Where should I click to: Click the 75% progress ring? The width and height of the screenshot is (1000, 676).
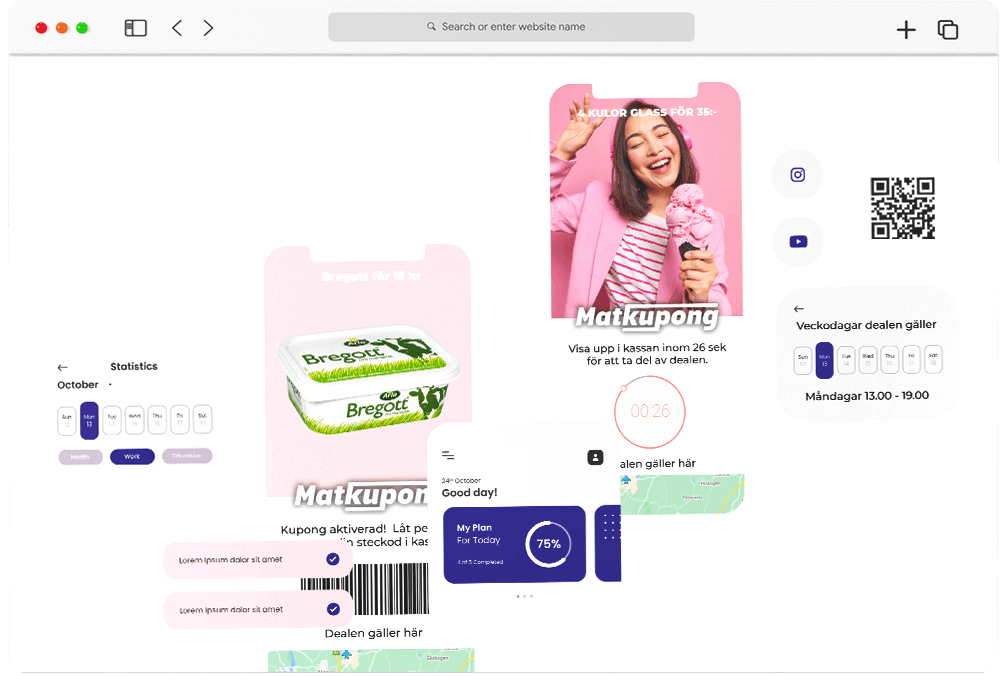pyautogui.click(x=548, y=544)
